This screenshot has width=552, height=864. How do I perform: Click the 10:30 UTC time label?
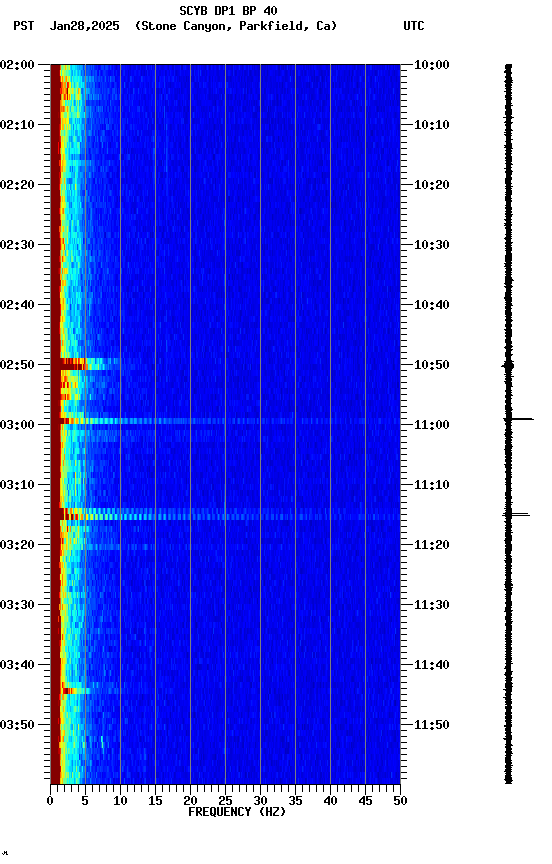coord(431,245)
